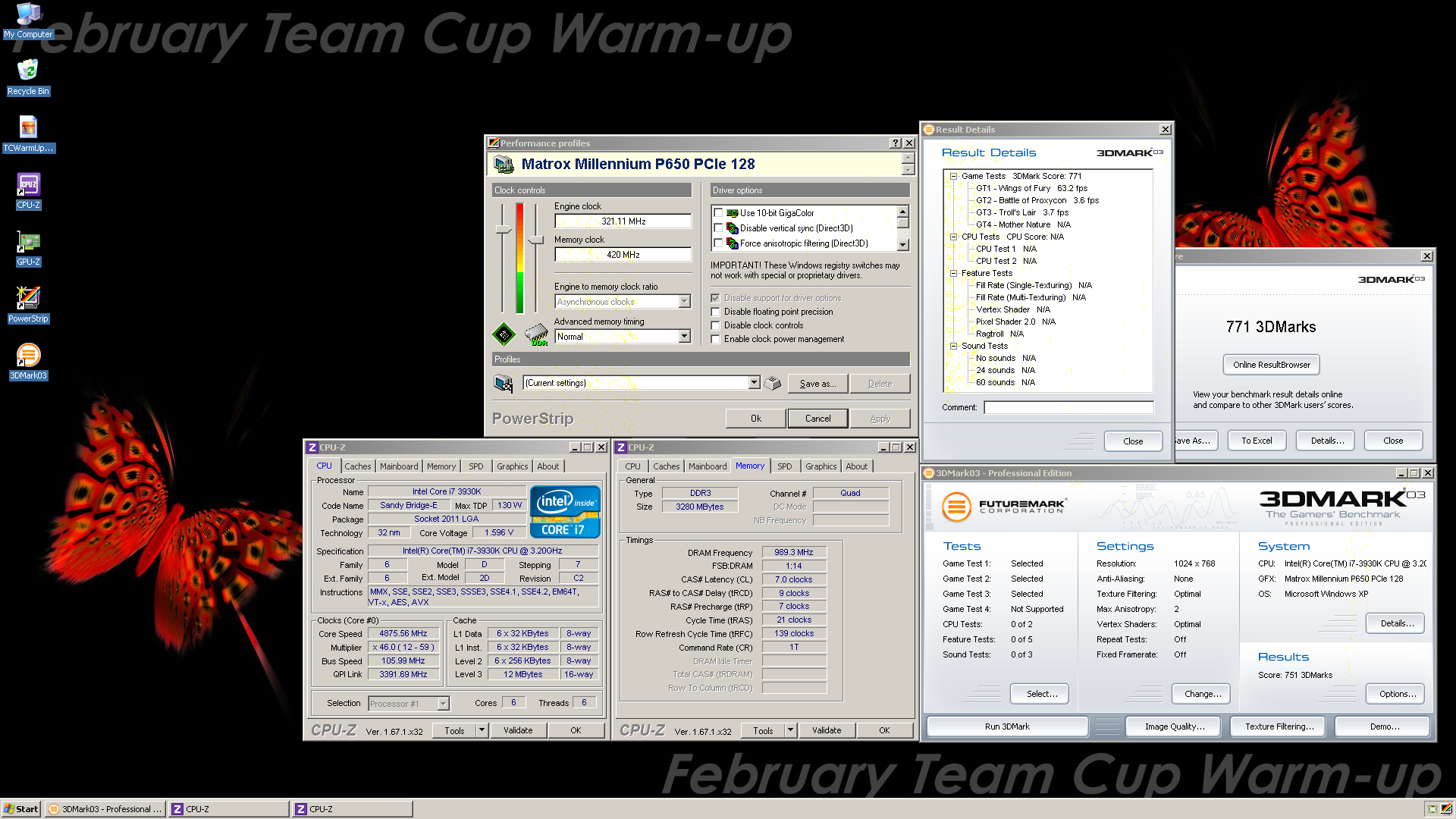Click the help question mark in Performance profiles title bar
This screenshot has width=1456, height=819.
pos(896,143)
